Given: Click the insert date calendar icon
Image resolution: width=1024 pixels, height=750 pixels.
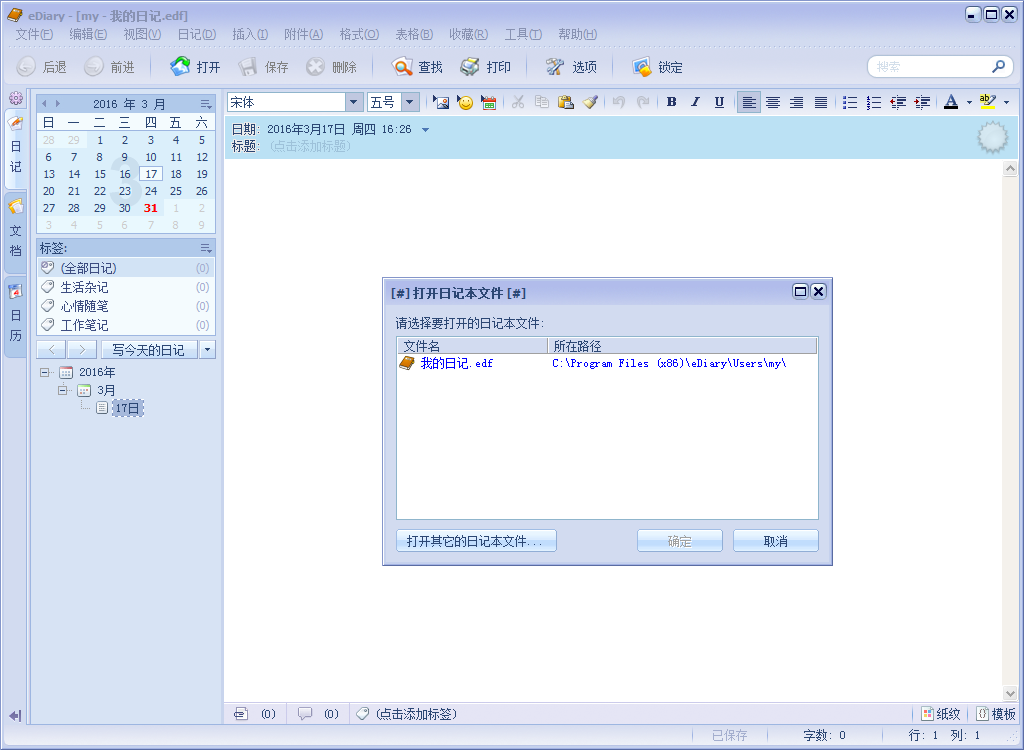Looking at the screenshot, I should 488,102.
